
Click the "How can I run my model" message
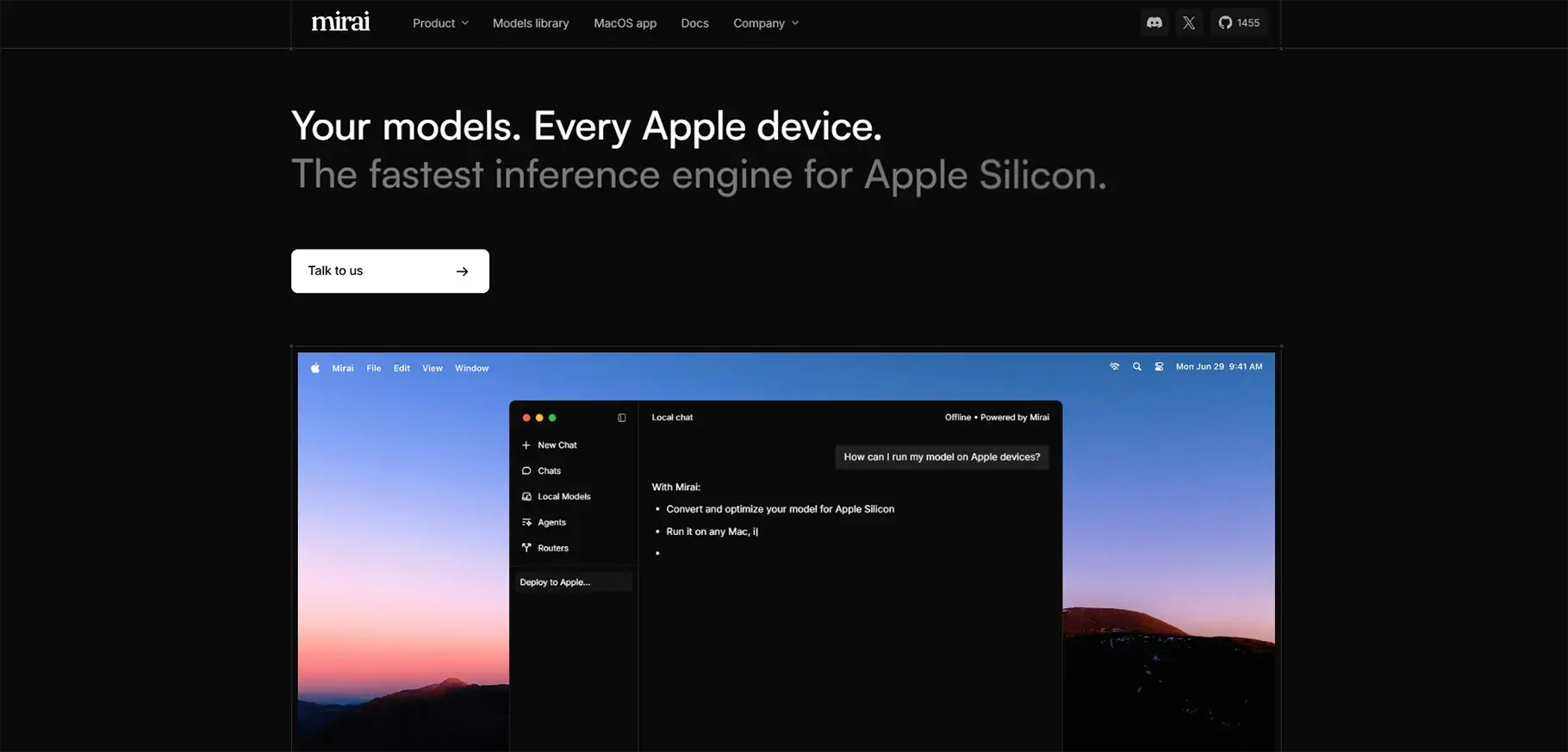pyautogui.click(x=942, y=457)
